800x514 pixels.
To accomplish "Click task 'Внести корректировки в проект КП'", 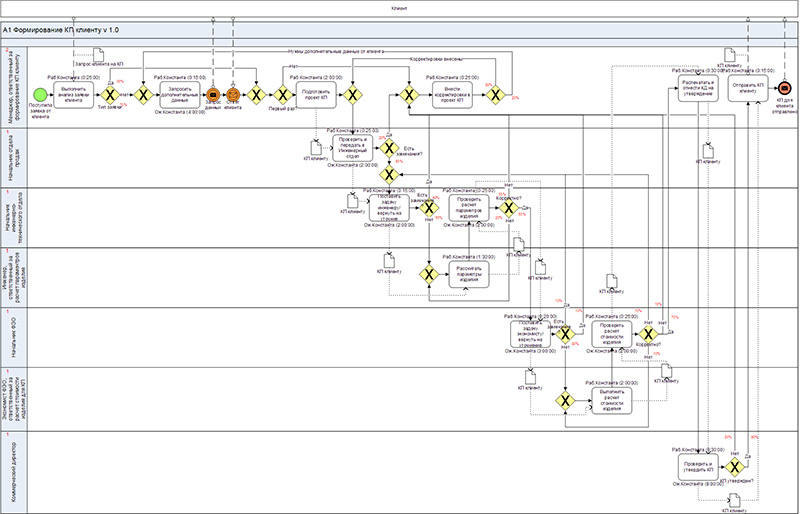I will (x=453, y=95).
